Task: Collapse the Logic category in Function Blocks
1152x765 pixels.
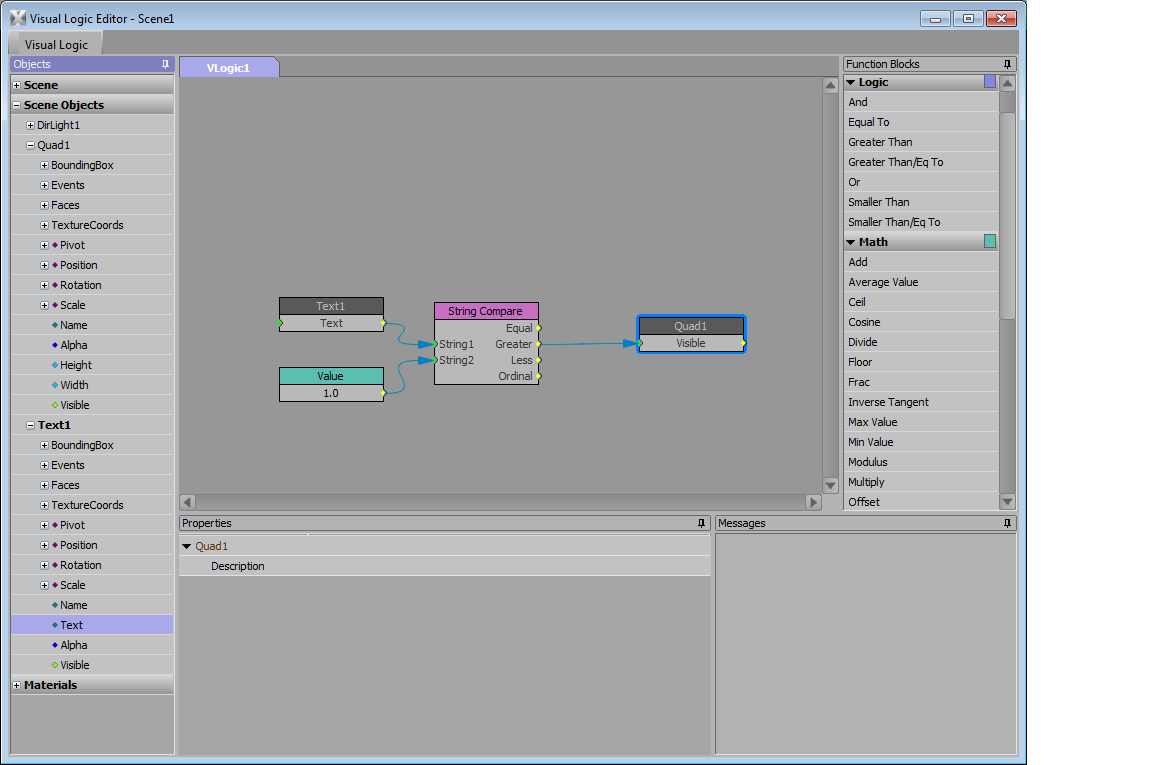Action: pyautogui.click(x=851, y=82)
